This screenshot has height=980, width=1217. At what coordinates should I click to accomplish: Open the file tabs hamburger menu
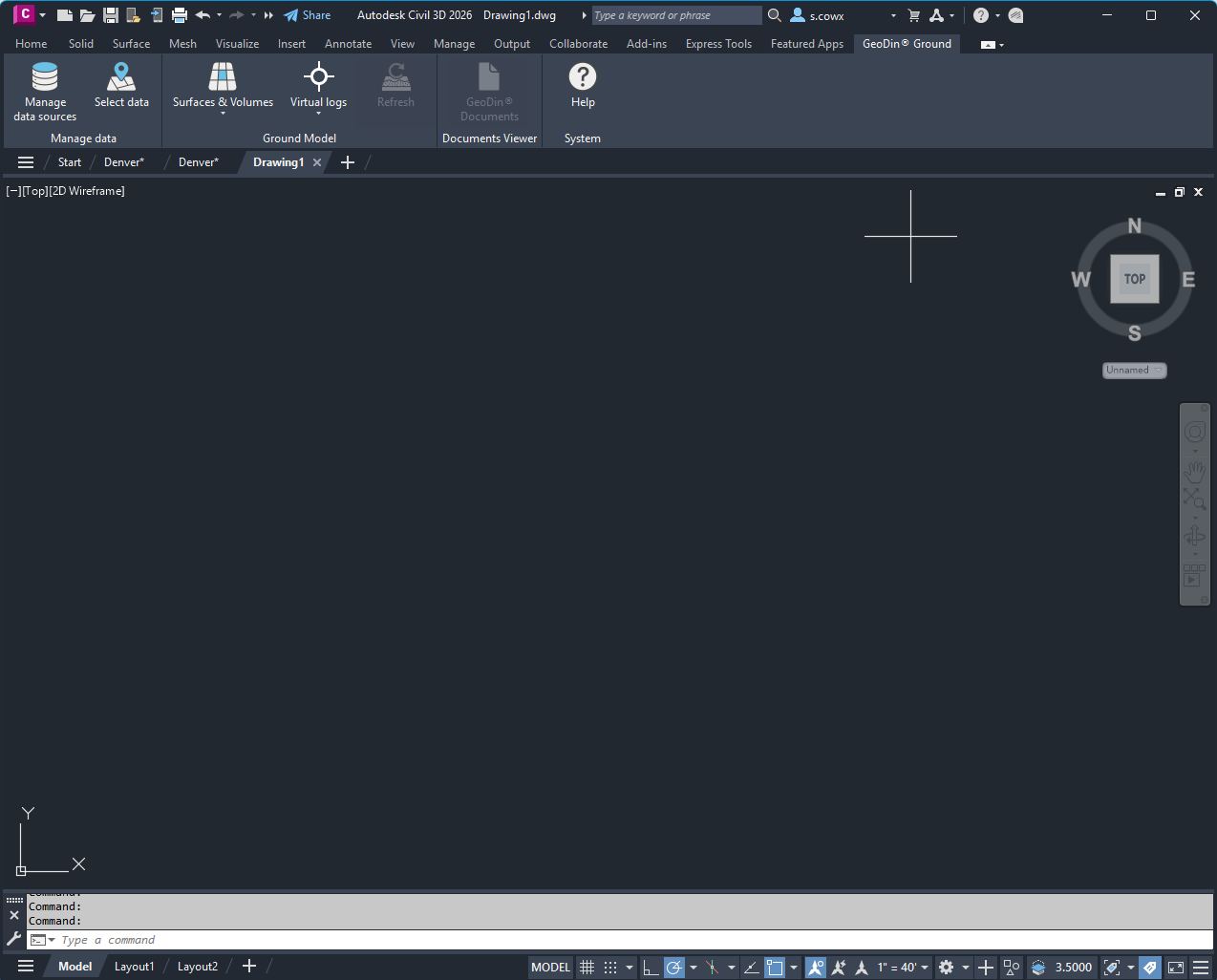tap(26, 162)
